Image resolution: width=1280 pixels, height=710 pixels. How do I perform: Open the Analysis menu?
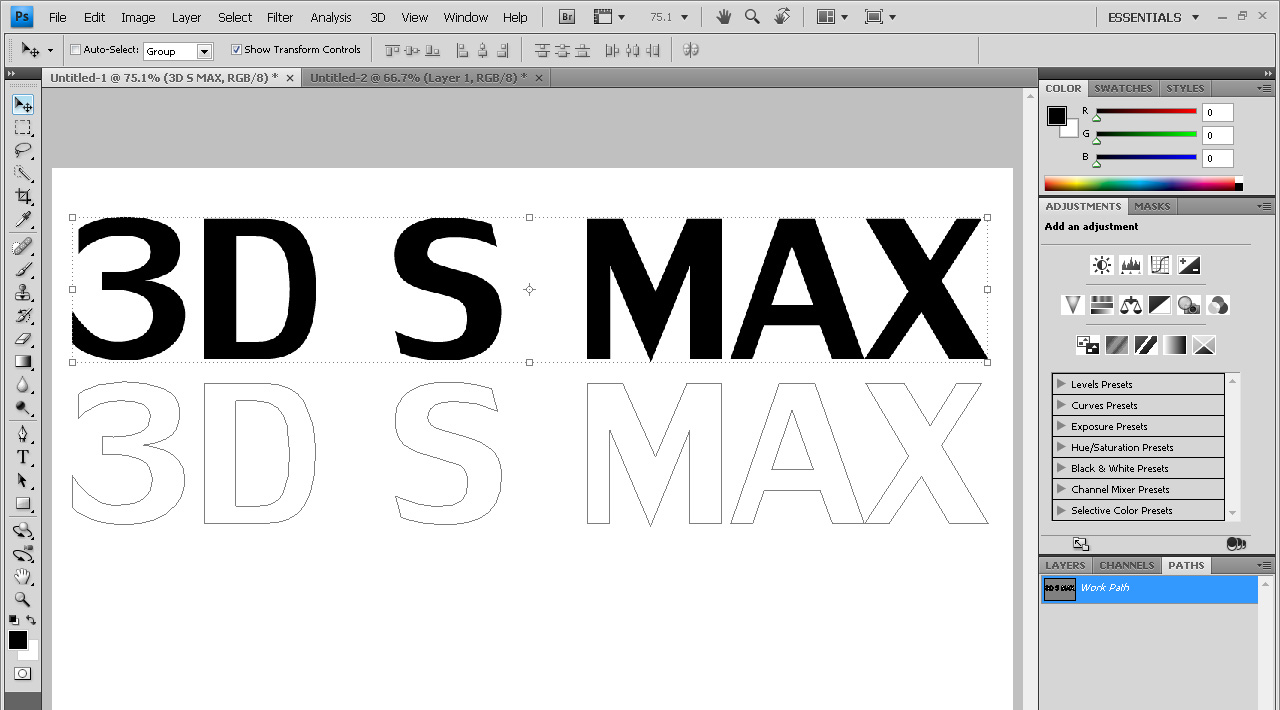pos(331,17)
